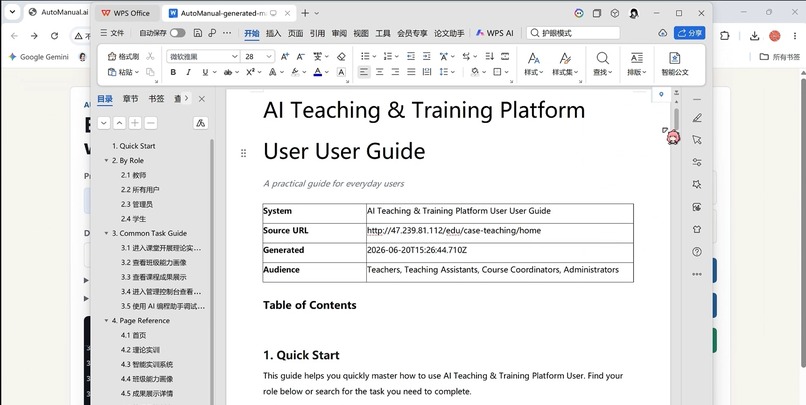Image resolution: width=806 pixels, height=405 pixels.
Task: Click the character border A icon
Action: pyautogui.click(x=341, y=72)
